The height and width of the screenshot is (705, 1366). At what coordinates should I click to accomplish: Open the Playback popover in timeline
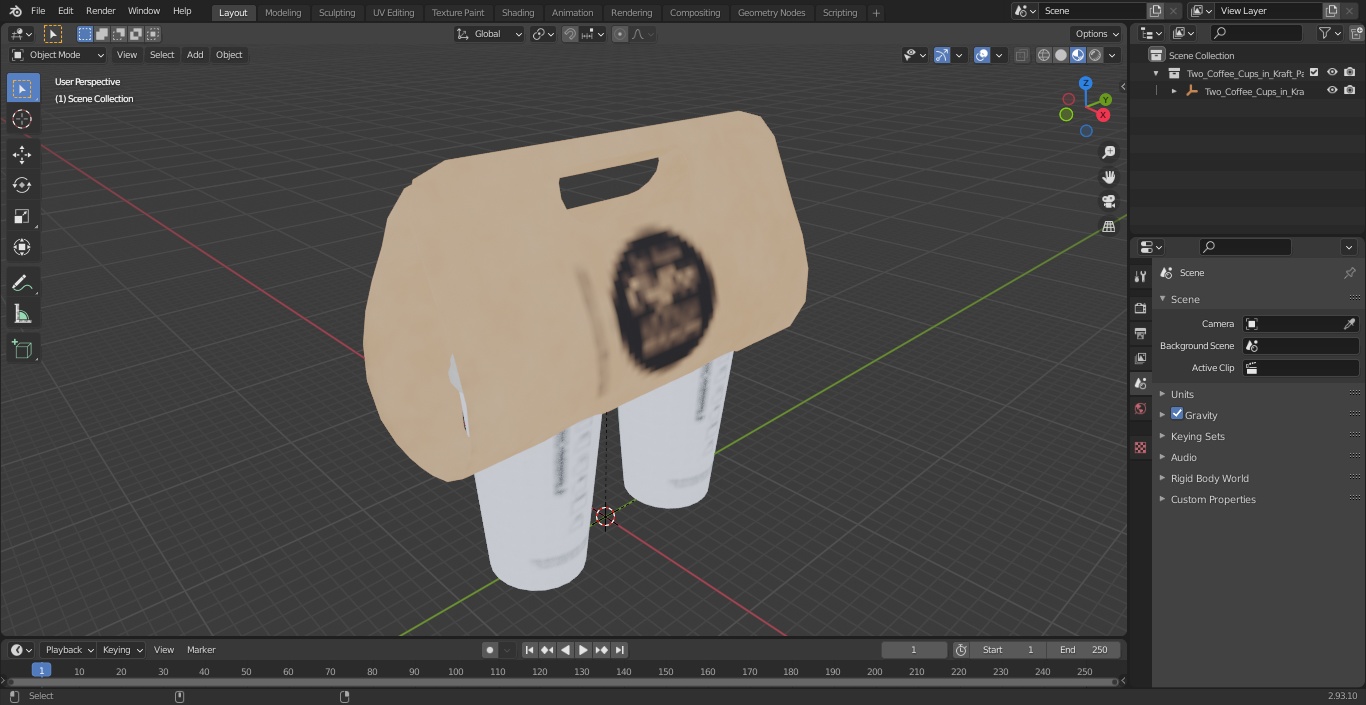pyautogui.click(x=68, y=650)
